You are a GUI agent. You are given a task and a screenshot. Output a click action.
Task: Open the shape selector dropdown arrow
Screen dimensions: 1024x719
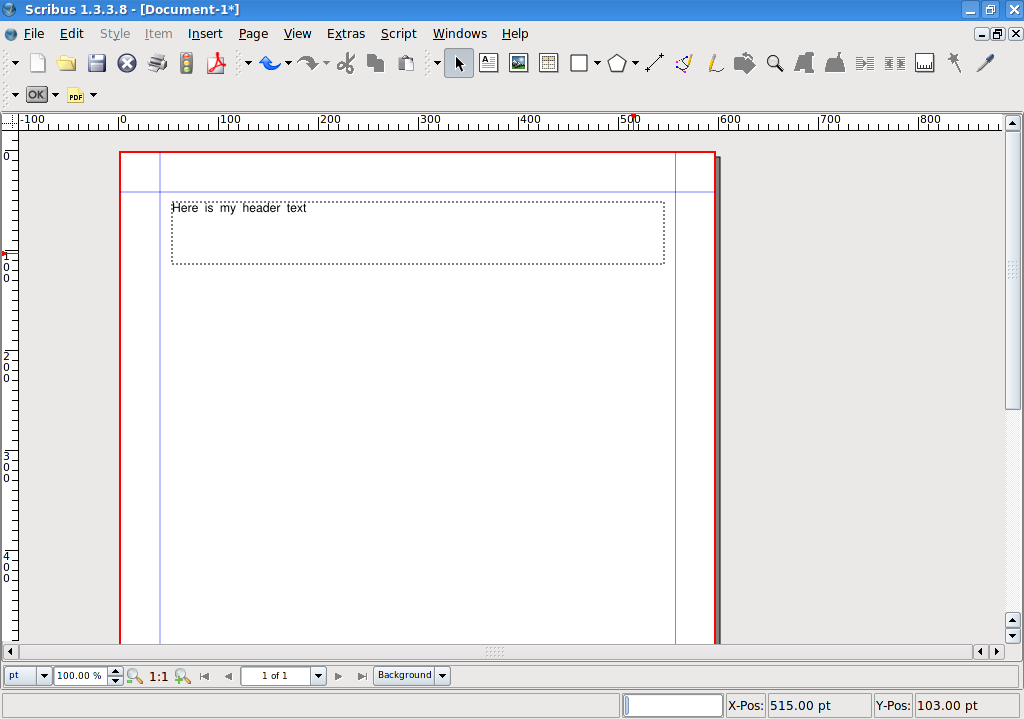click(597, 63)
